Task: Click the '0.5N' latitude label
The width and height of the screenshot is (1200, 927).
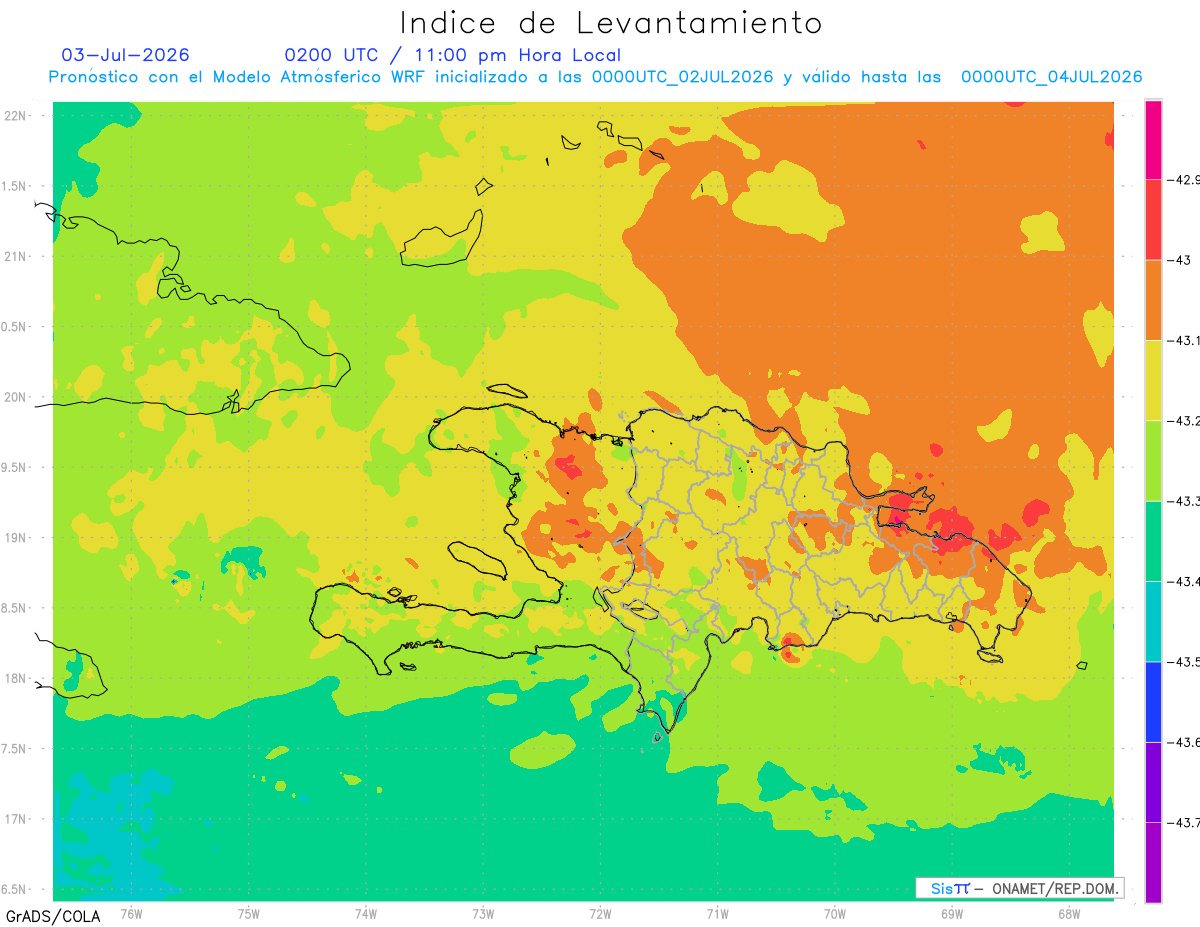Action: click(15, 327)
